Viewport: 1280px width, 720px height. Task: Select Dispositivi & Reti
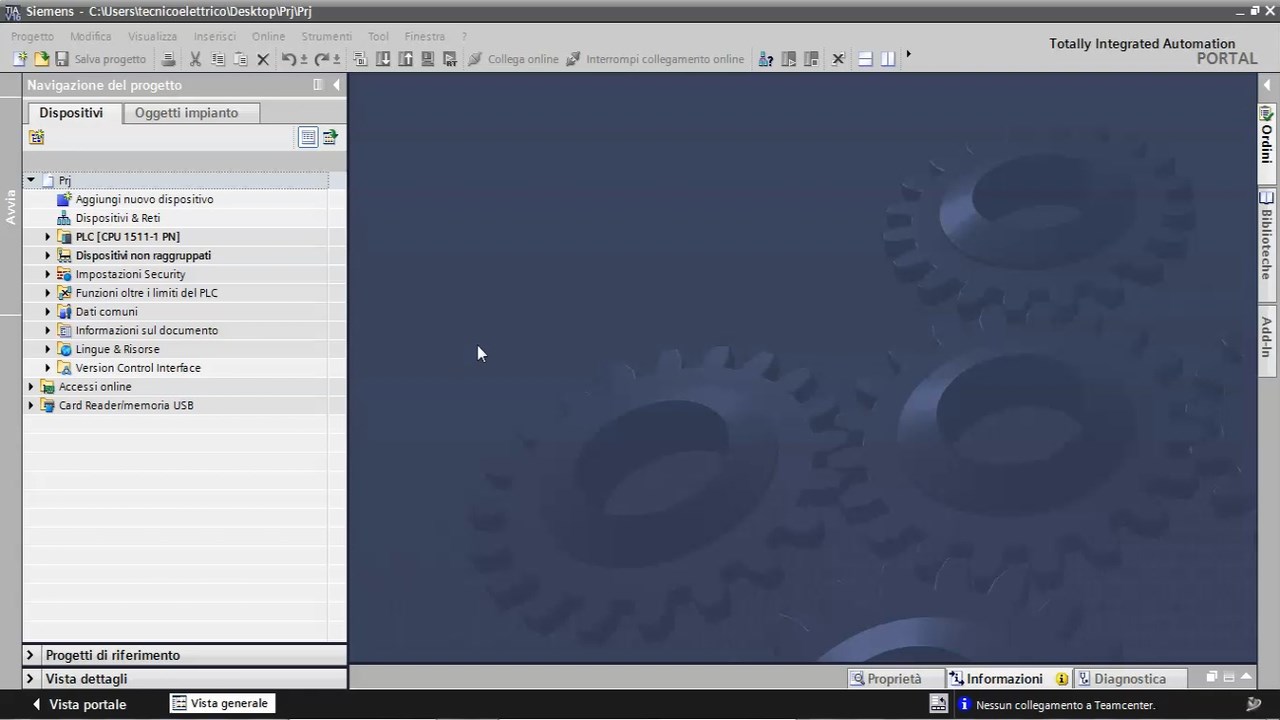click(117, 218)
